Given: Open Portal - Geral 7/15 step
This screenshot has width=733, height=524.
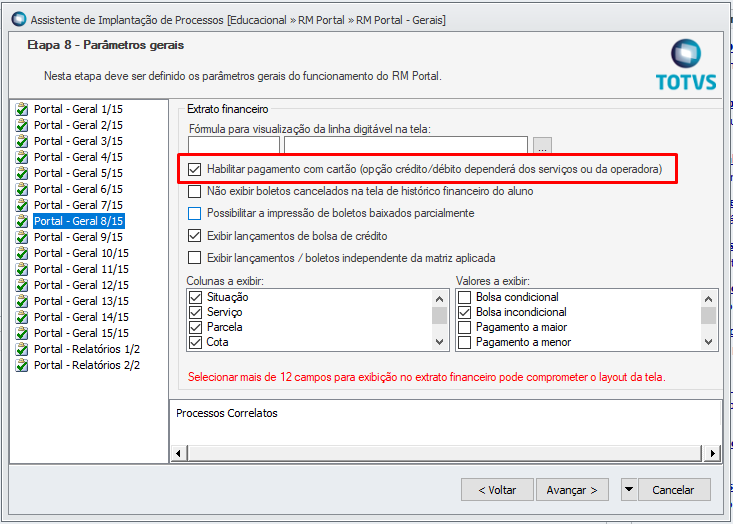Looking at the screenshot, I should [78, 205].
